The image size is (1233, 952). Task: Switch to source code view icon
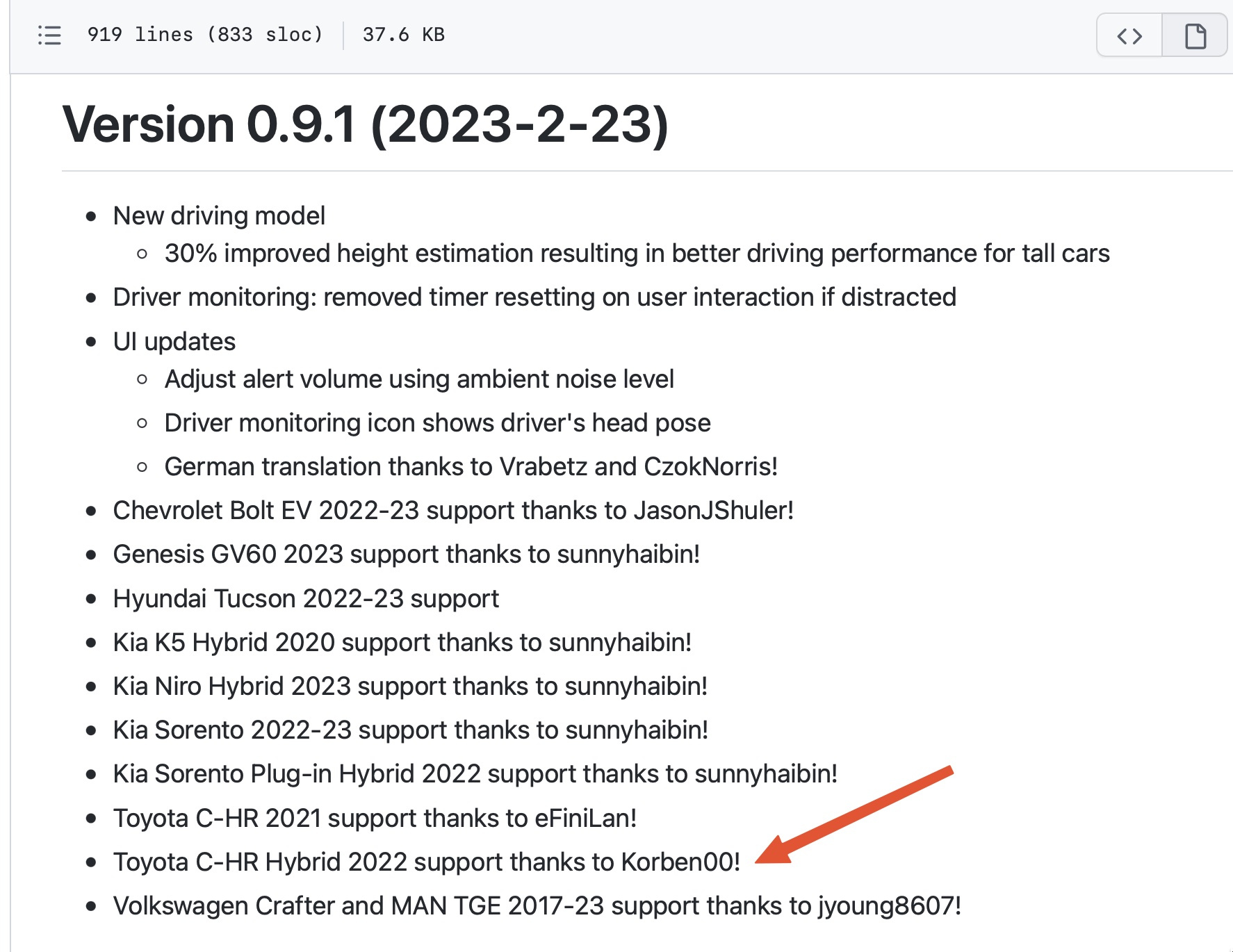tap(1129, 35)
